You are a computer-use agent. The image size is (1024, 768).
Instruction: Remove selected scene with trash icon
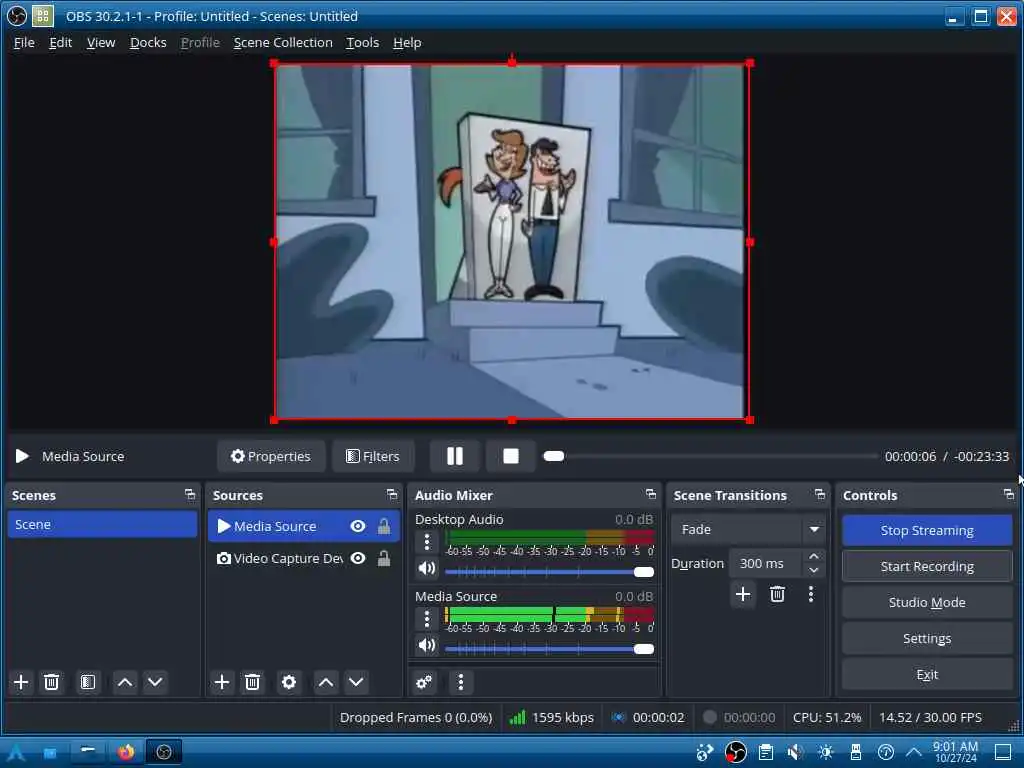pos(51,682)
